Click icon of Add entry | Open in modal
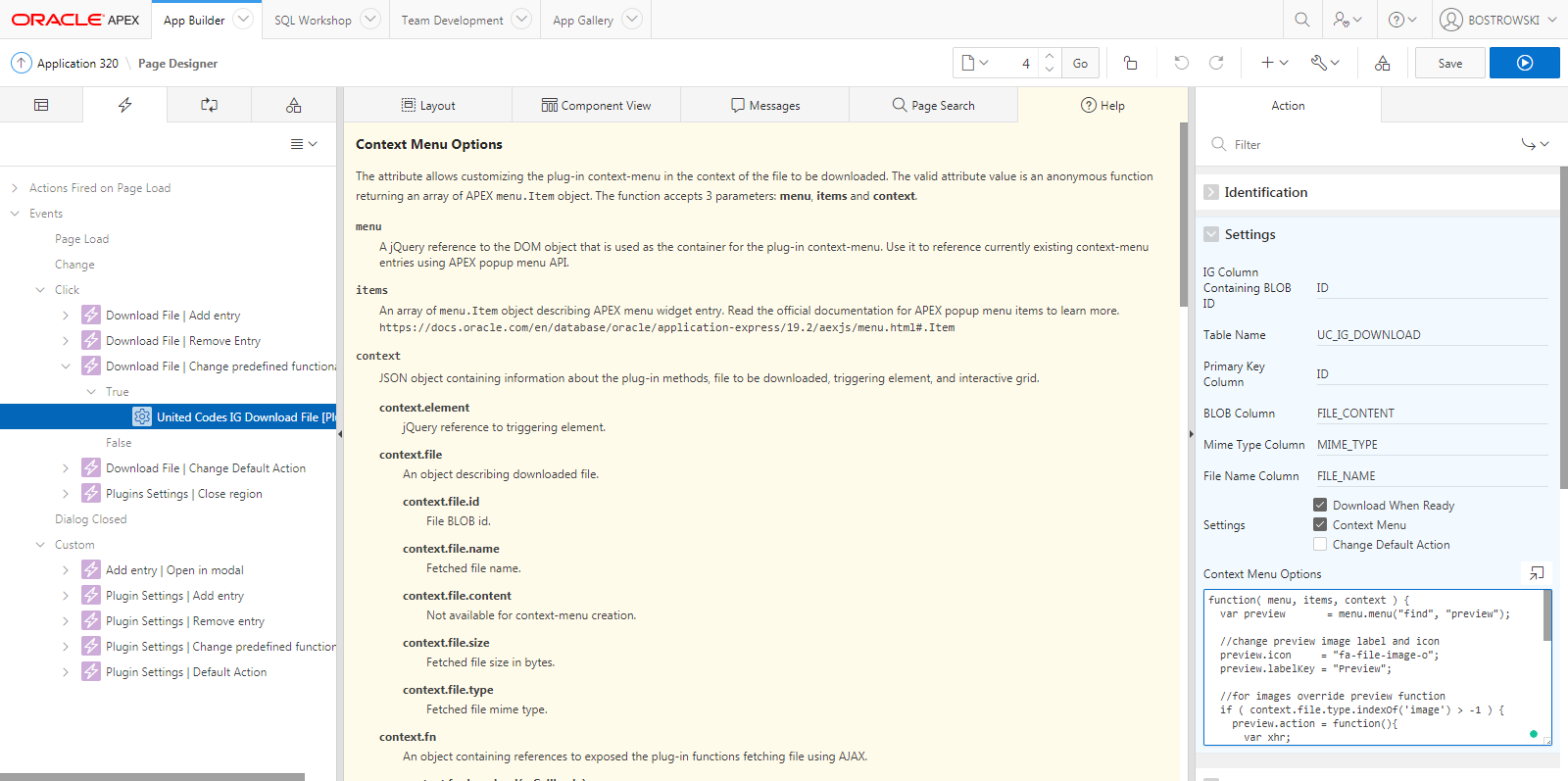1568x781 pixels. click(91, 569)
